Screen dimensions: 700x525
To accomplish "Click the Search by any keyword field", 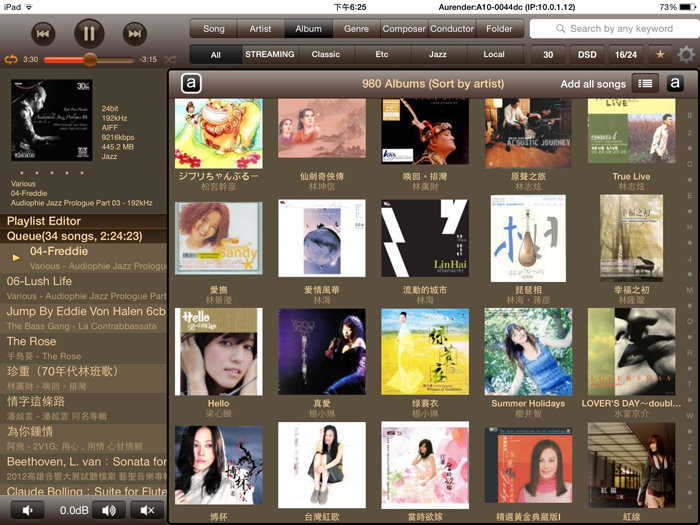I will coord(615,29).
